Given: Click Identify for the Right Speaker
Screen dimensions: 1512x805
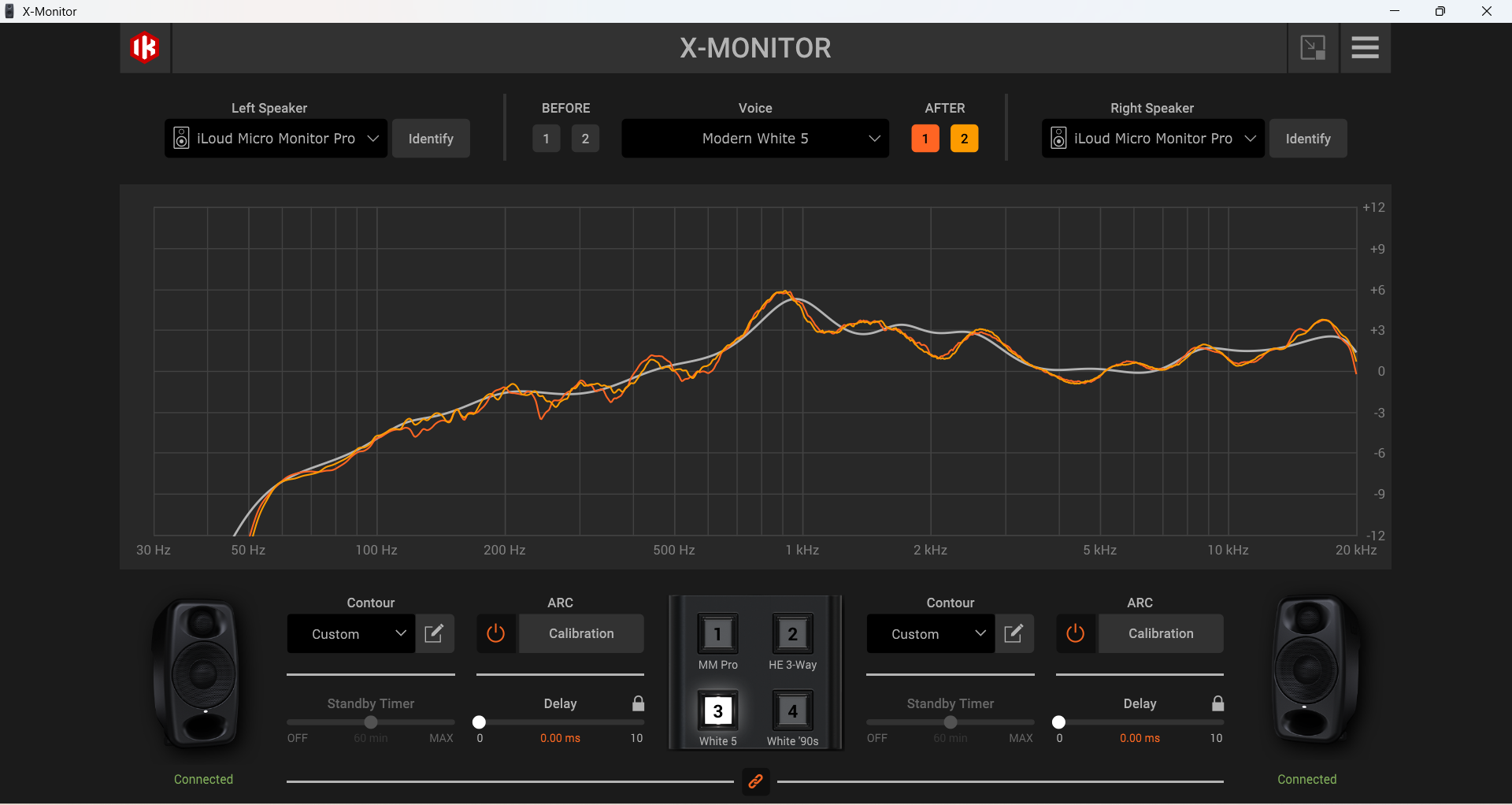Looking at the screenshot, I should tap(1307, 139).
